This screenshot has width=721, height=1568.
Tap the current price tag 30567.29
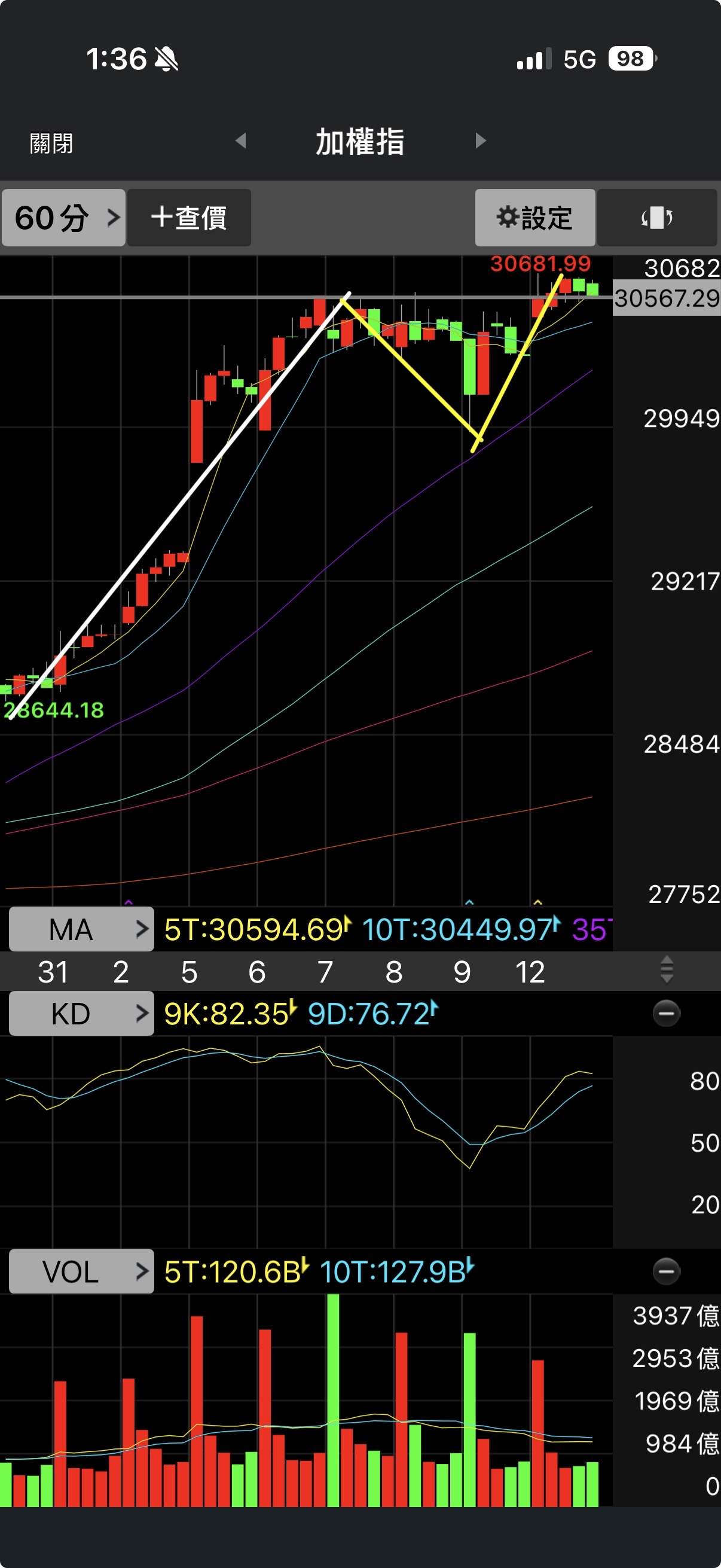coord(667,298)
